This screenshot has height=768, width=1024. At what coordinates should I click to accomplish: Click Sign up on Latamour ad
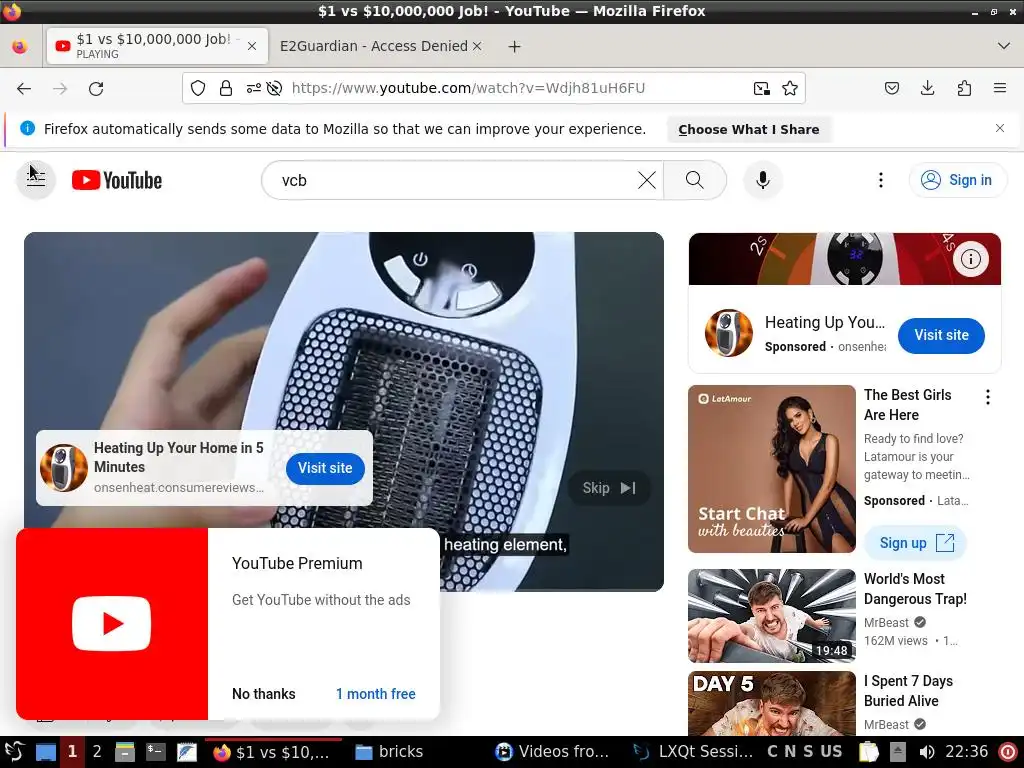[x=916, y=543]
